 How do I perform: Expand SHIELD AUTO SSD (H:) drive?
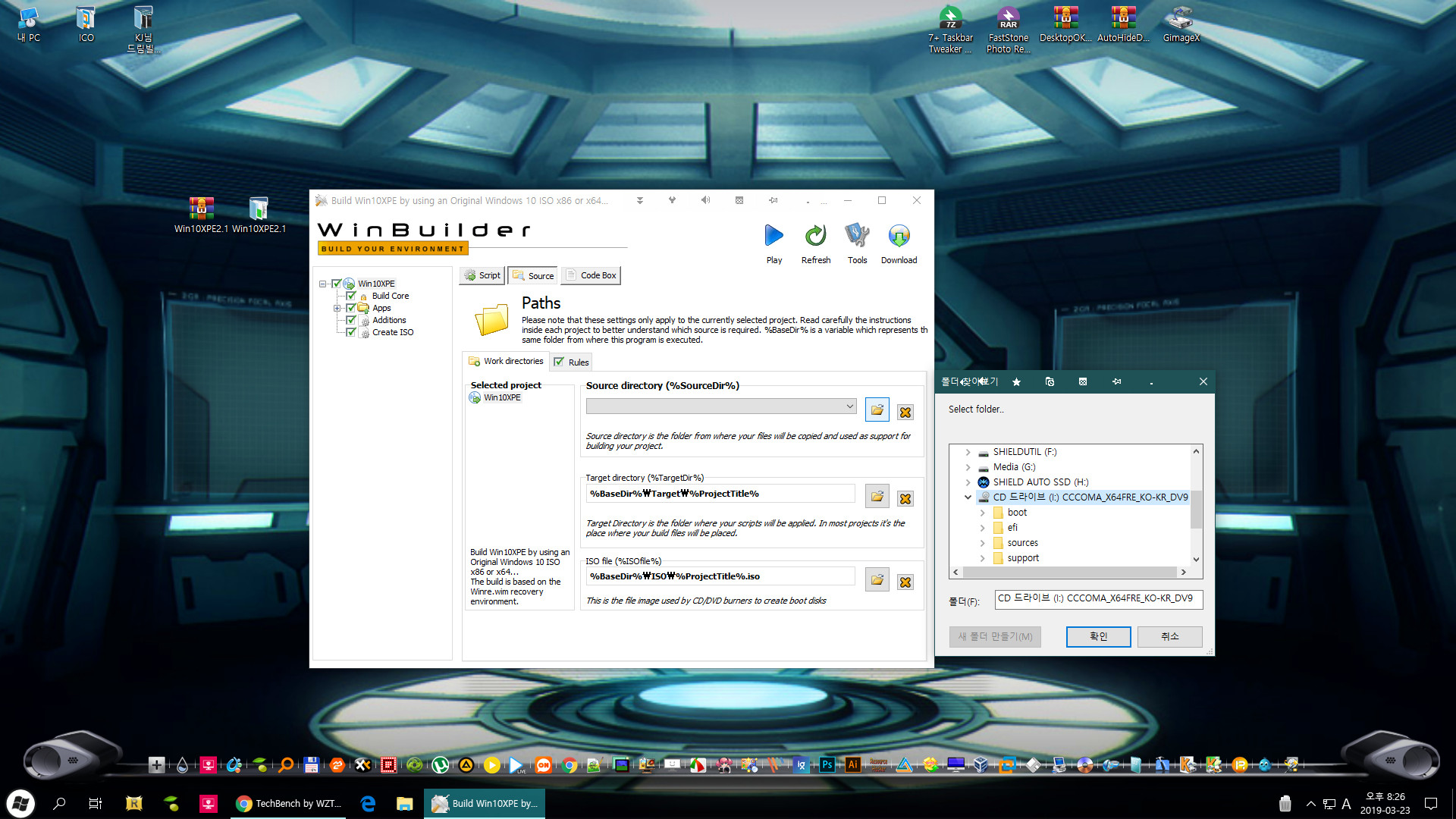tap(968, 482)
